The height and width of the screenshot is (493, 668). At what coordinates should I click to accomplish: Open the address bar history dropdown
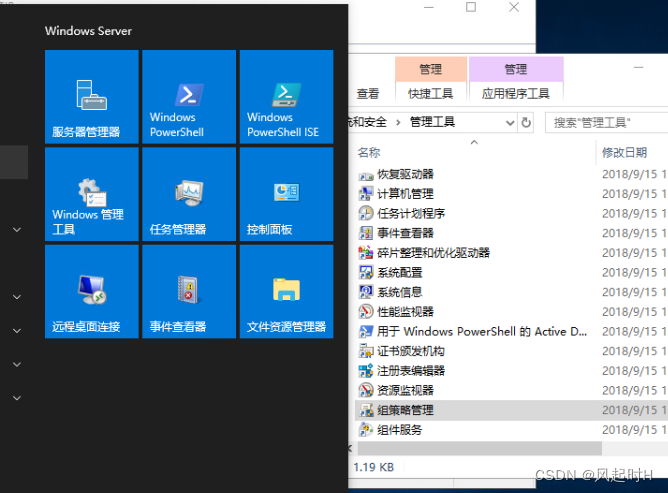click(x=510, y=123)
